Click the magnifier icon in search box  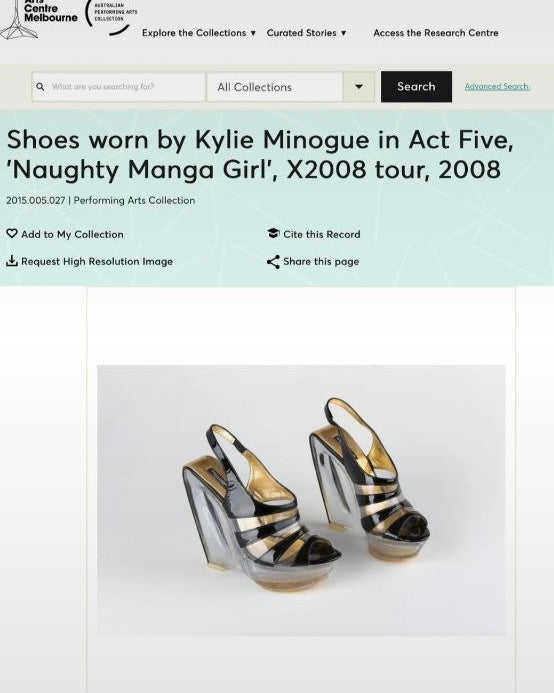tap(40, 87)
